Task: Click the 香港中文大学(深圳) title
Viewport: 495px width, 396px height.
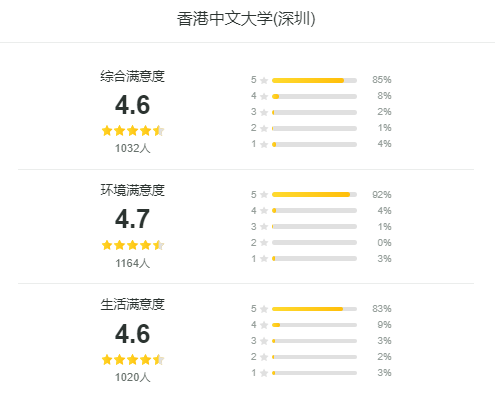Action: 246,19
